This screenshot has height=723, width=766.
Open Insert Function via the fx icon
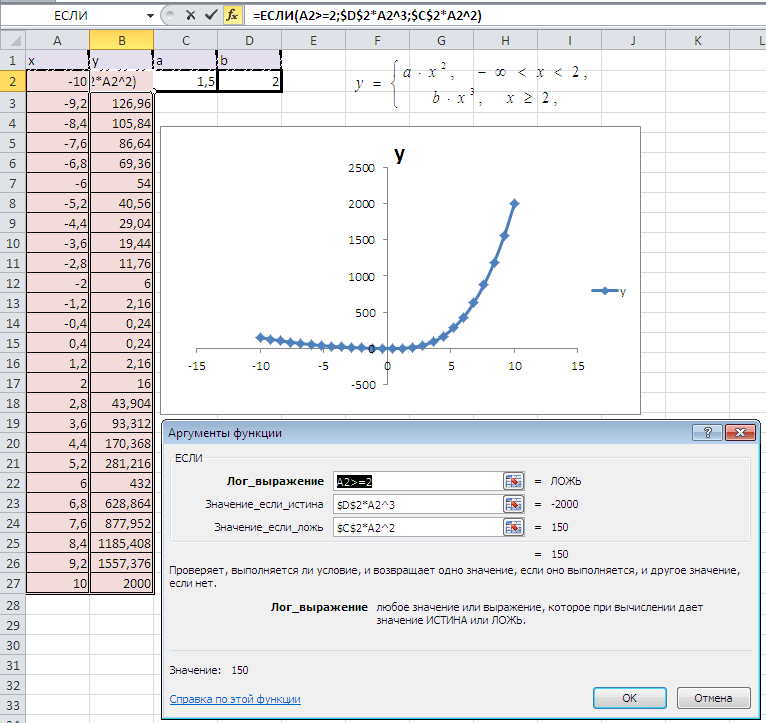(x=232, y=16)
